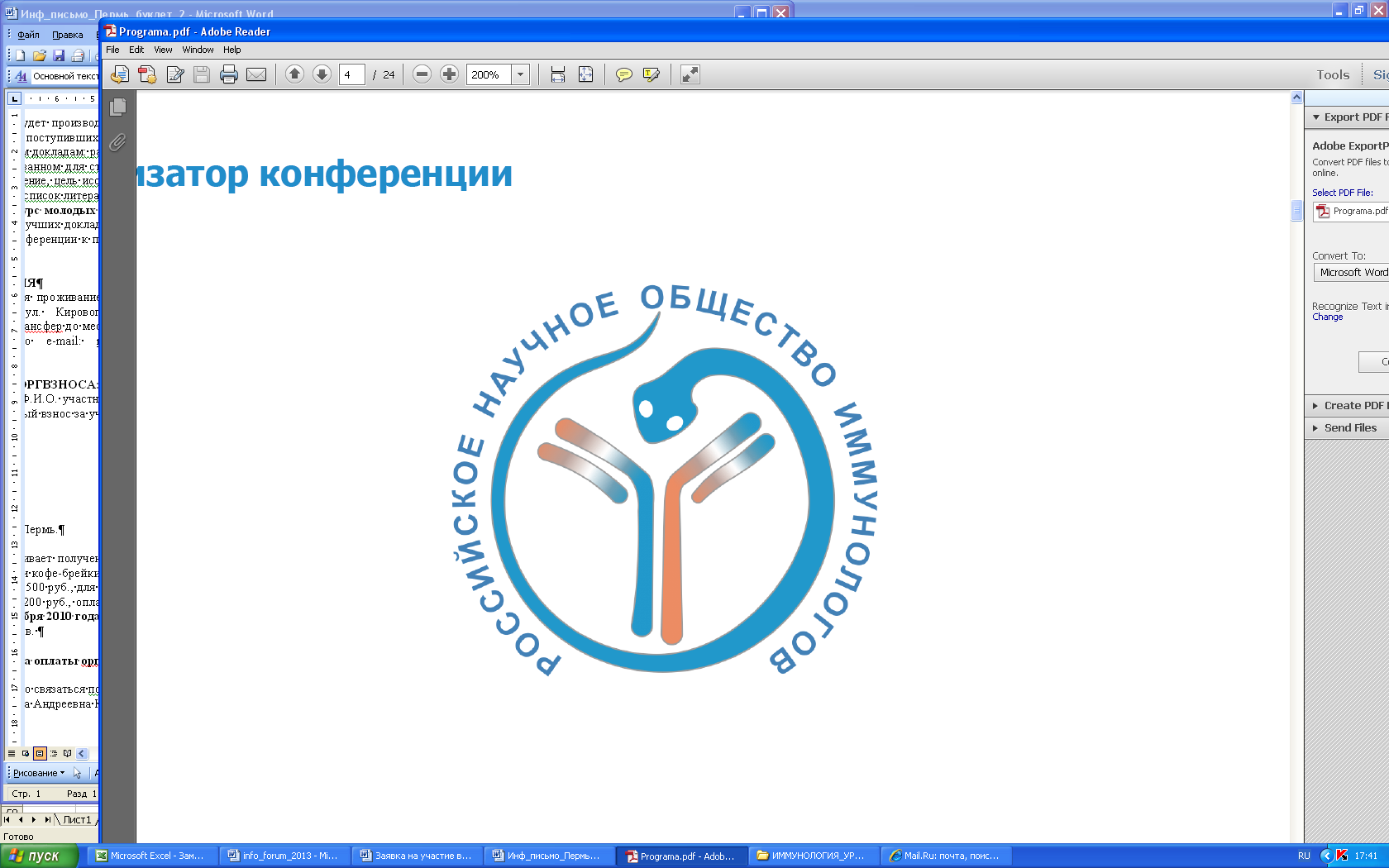Viewport: 1389px width, 868px height.
Task: Print the PDF using the printer icon
Action: [229, 74]
